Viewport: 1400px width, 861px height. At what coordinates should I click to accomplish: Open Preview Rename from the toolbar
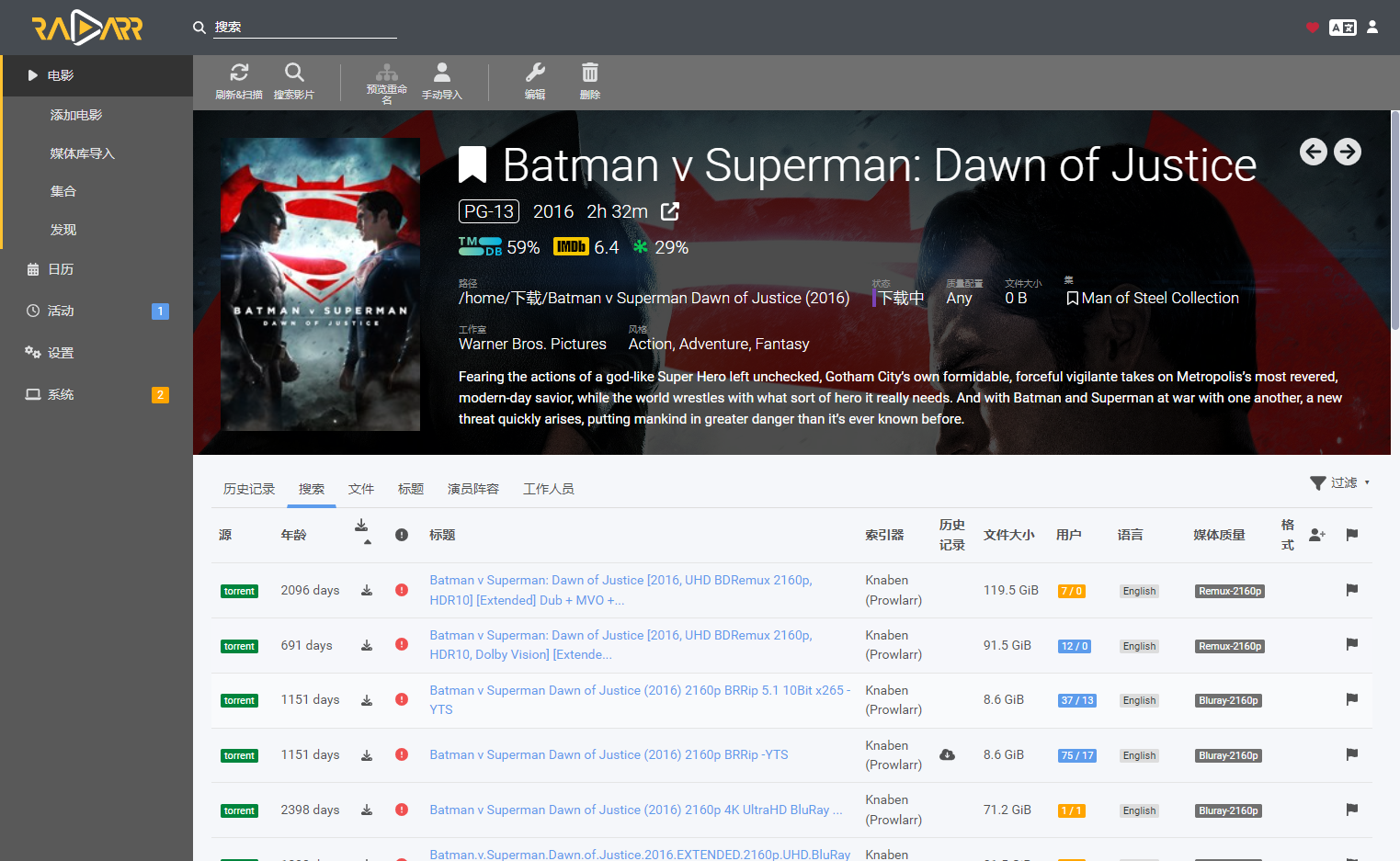tap(386, 73)
